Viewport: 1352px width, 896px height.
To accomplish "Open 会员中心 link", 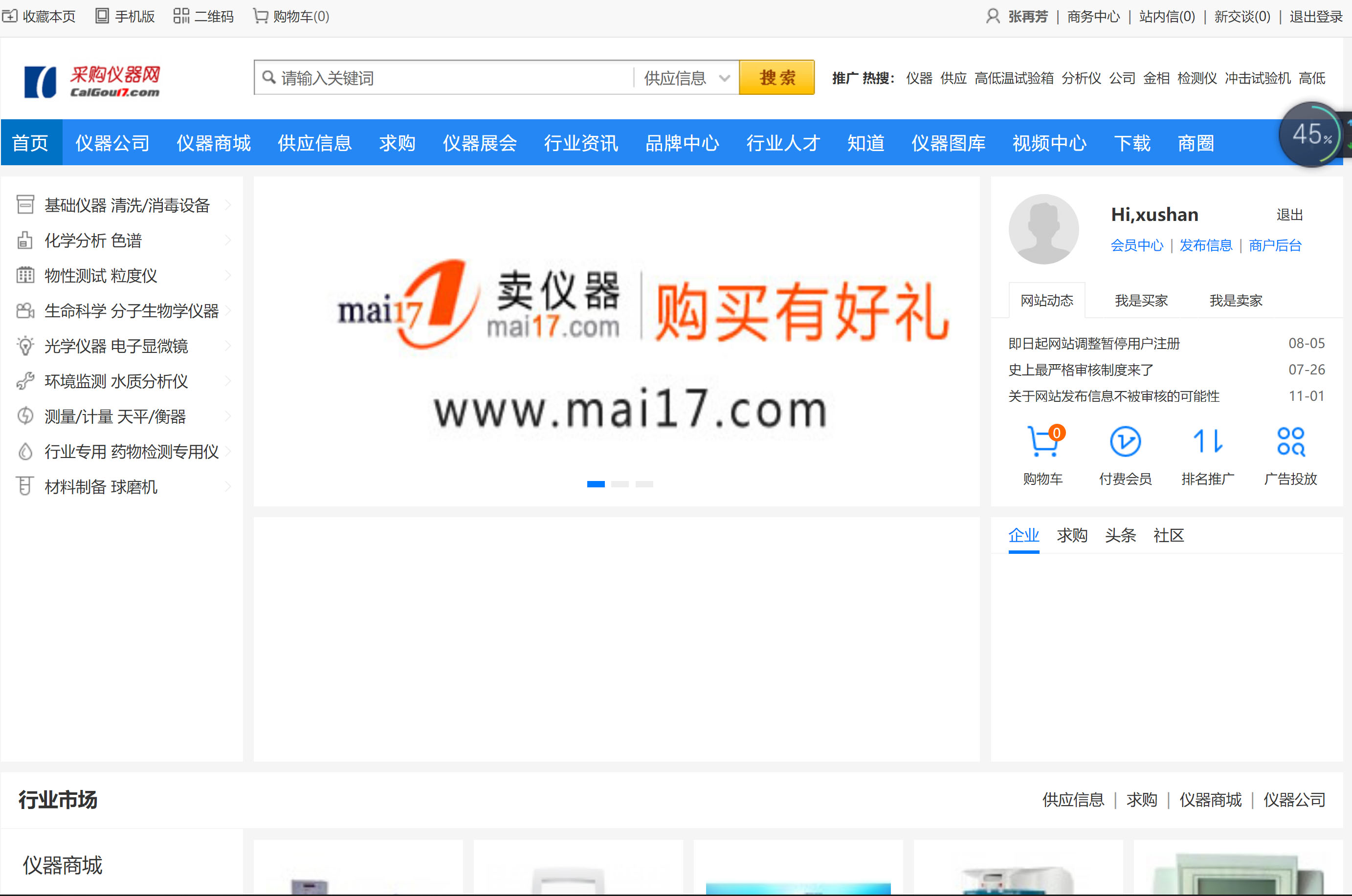I will click(1136, 245).
